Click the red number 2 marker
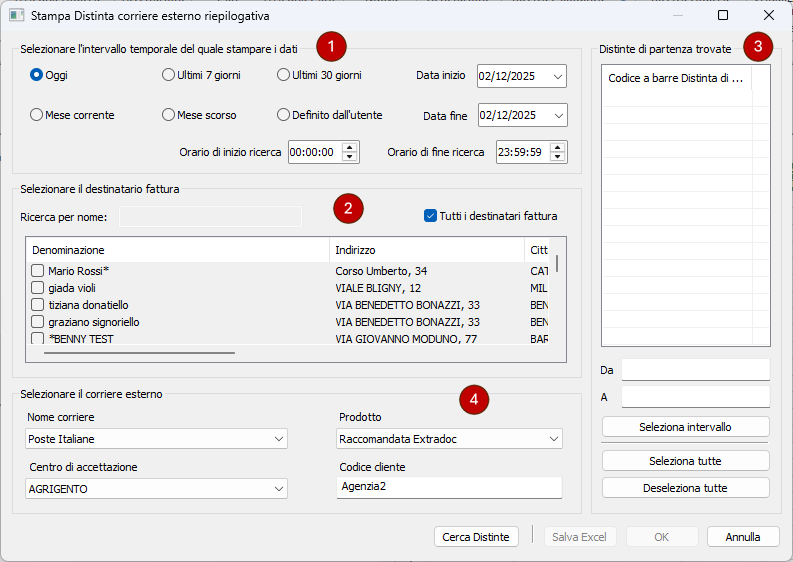The height and width of the screenshot is (562, 793). [348, 208]
